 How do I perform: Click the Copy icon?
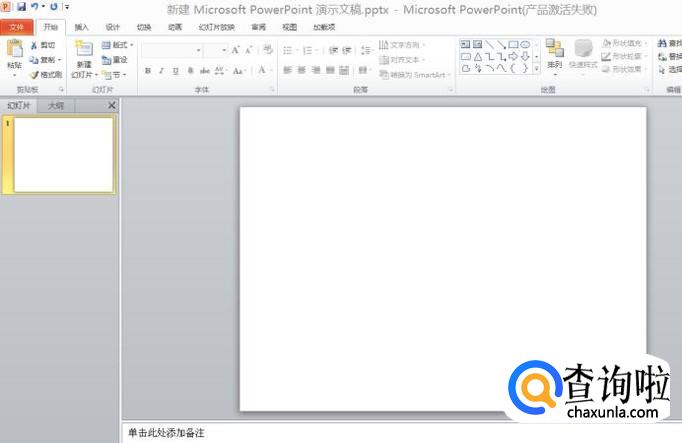click(34, 60)
